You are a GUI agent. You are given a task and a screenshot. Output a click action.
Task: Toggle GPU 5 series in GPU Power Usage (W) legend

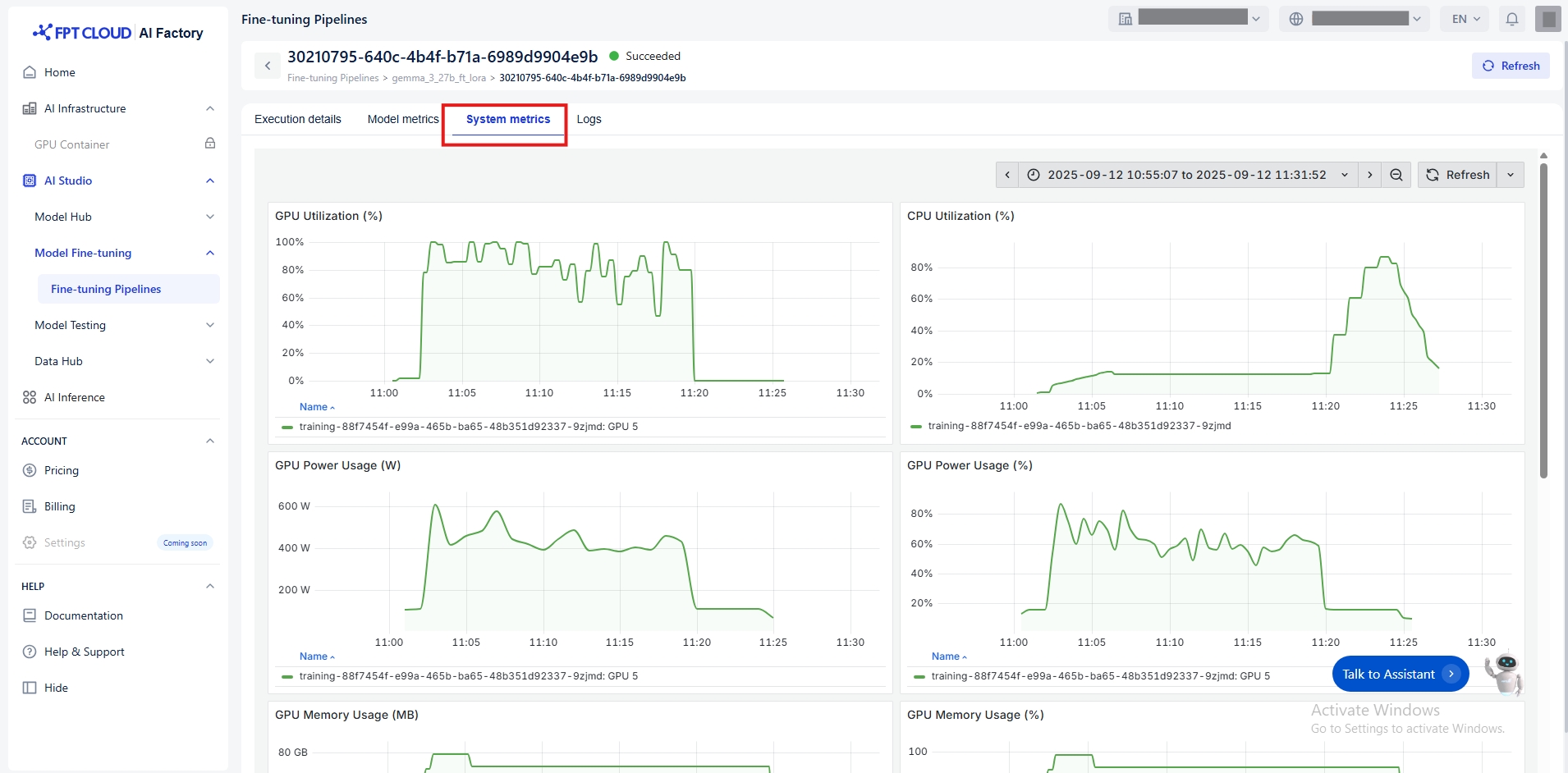468,676
